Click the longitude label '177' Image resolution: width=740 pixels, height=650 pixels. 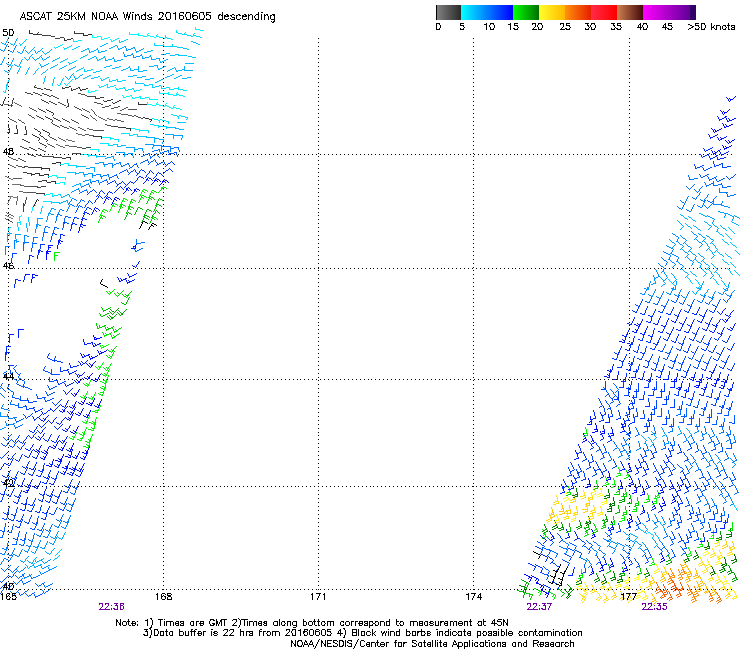click(628, 597)
